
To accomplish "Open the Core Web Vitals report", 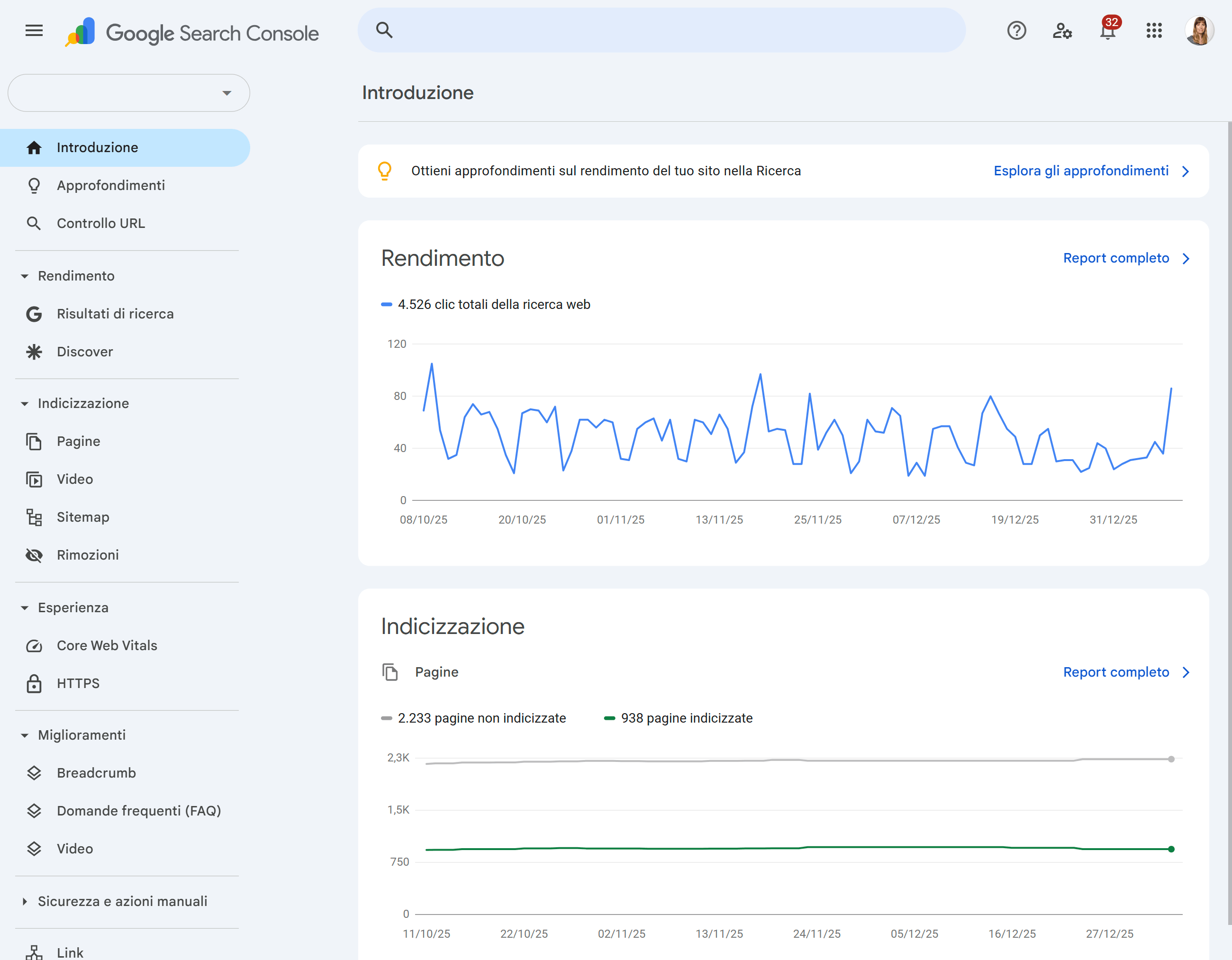I will click(x=107, y=645).
